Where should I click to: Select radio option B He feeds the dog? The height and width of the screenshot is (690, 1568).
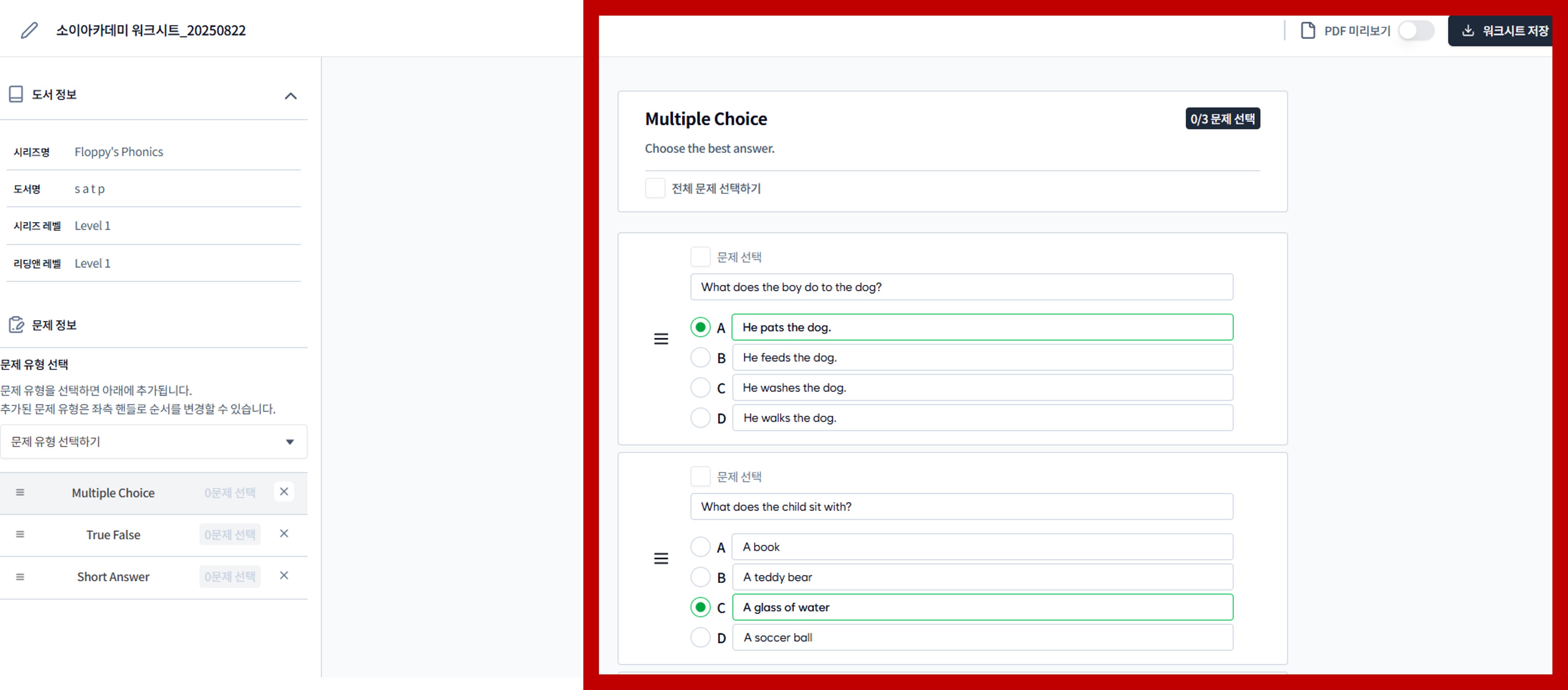pos(700,358)
